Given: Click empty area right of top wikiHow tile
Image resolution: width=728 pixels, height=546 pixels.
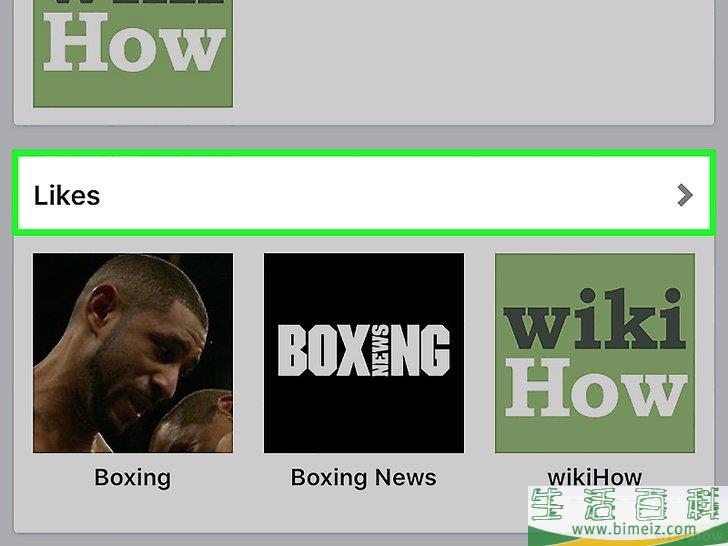Looking at the screenshot, I should coord(474,56).
